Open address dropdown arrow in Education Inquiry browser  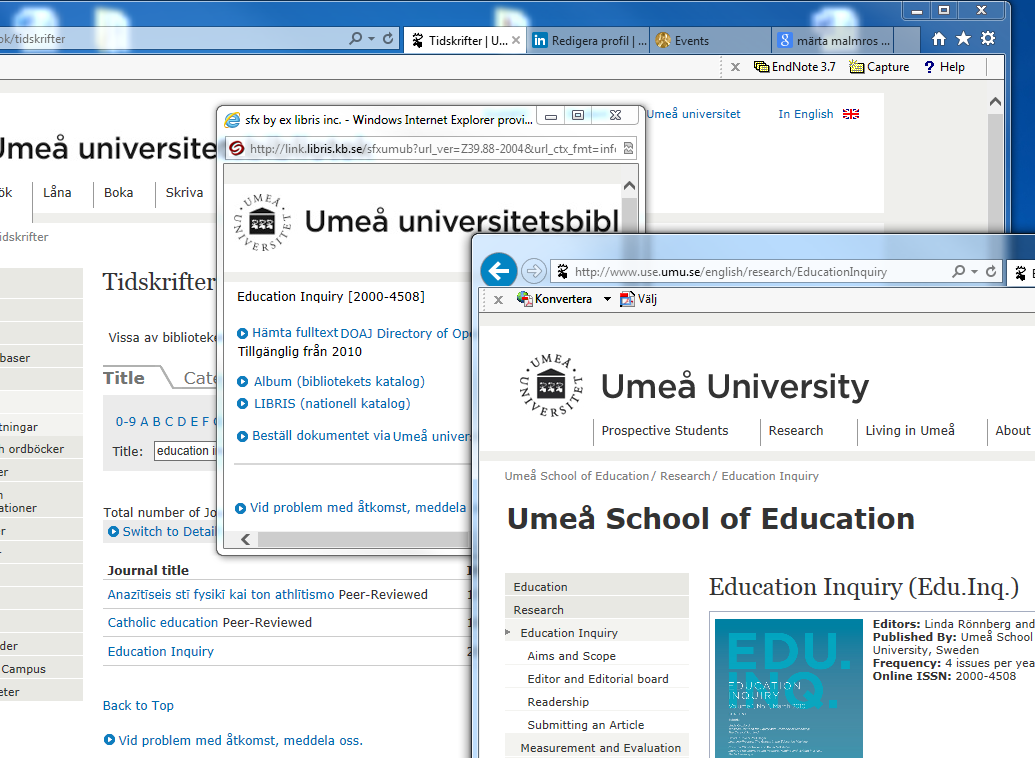(974, 271)
